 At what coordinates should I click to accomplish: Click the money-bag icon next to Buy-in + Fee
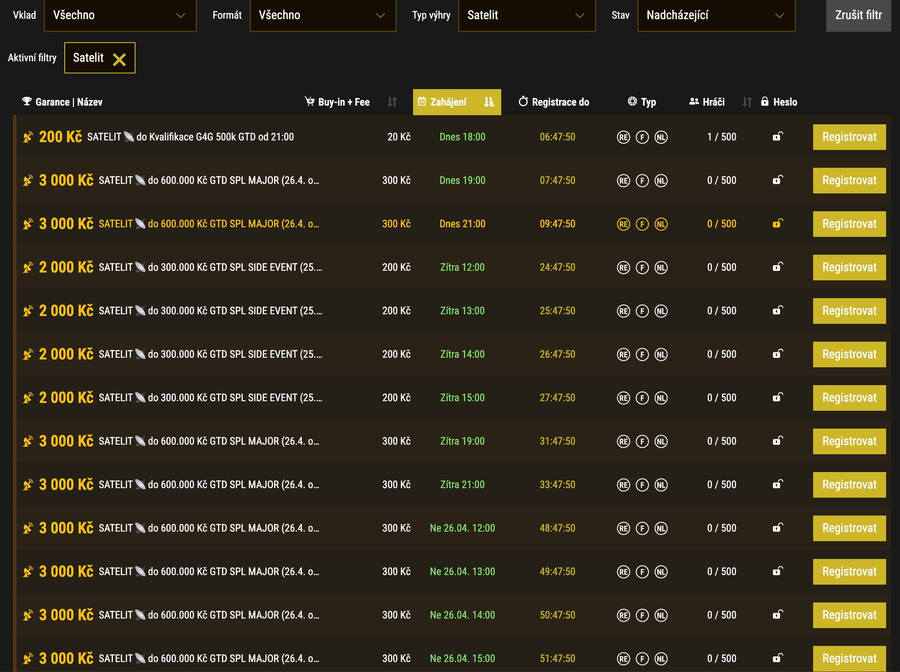coord(310,101)
